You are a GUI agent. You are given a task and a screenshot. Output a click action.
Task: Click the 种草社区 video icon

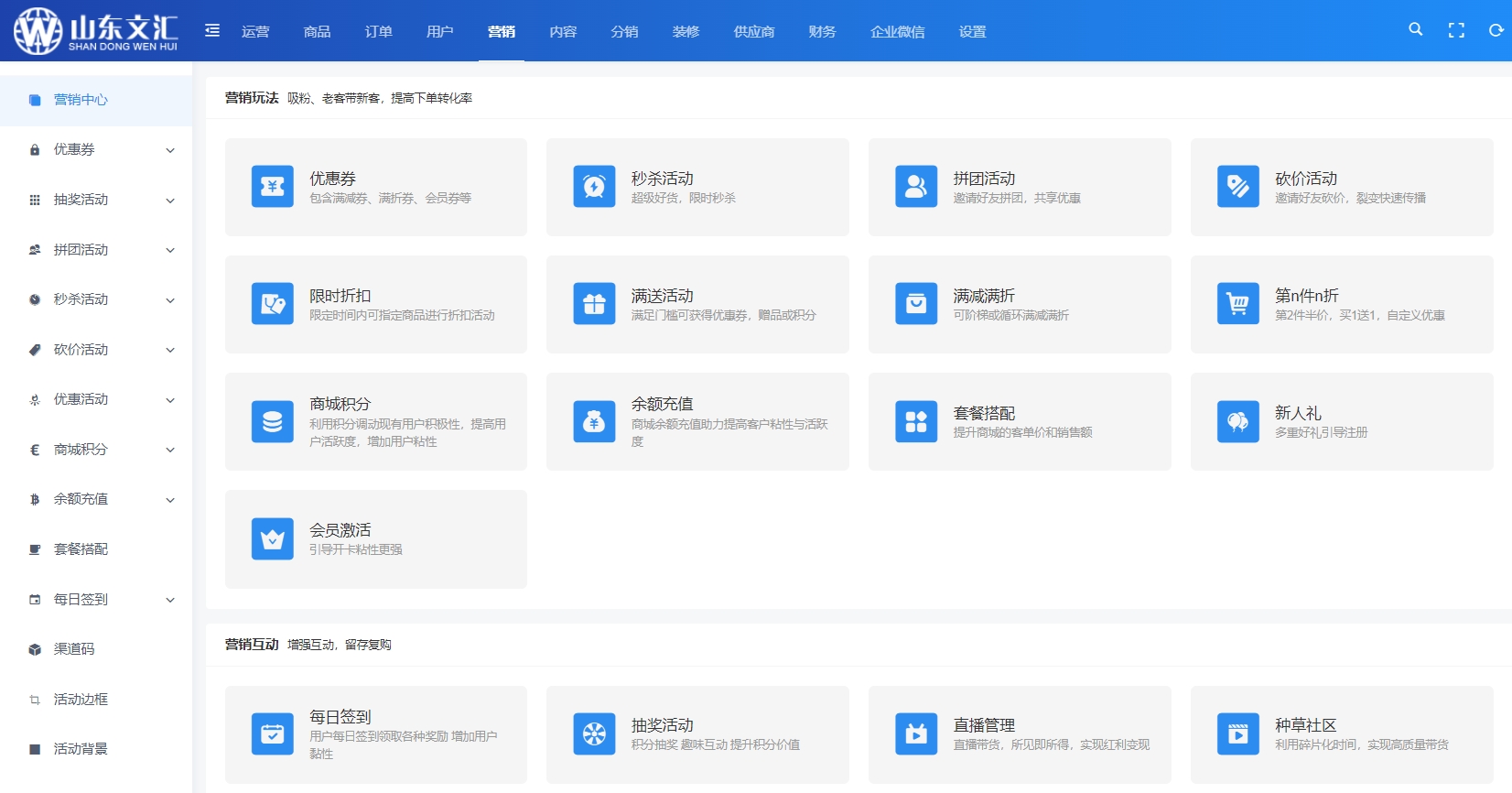(x=1238, y=734)
